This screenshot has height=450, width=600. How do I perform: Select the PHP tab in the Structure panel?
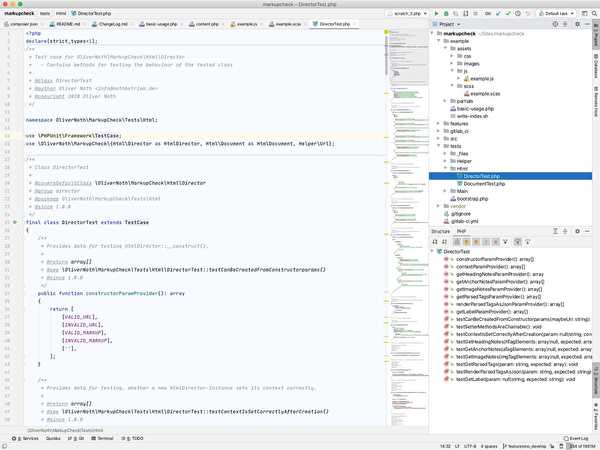[x=461, y=231]
